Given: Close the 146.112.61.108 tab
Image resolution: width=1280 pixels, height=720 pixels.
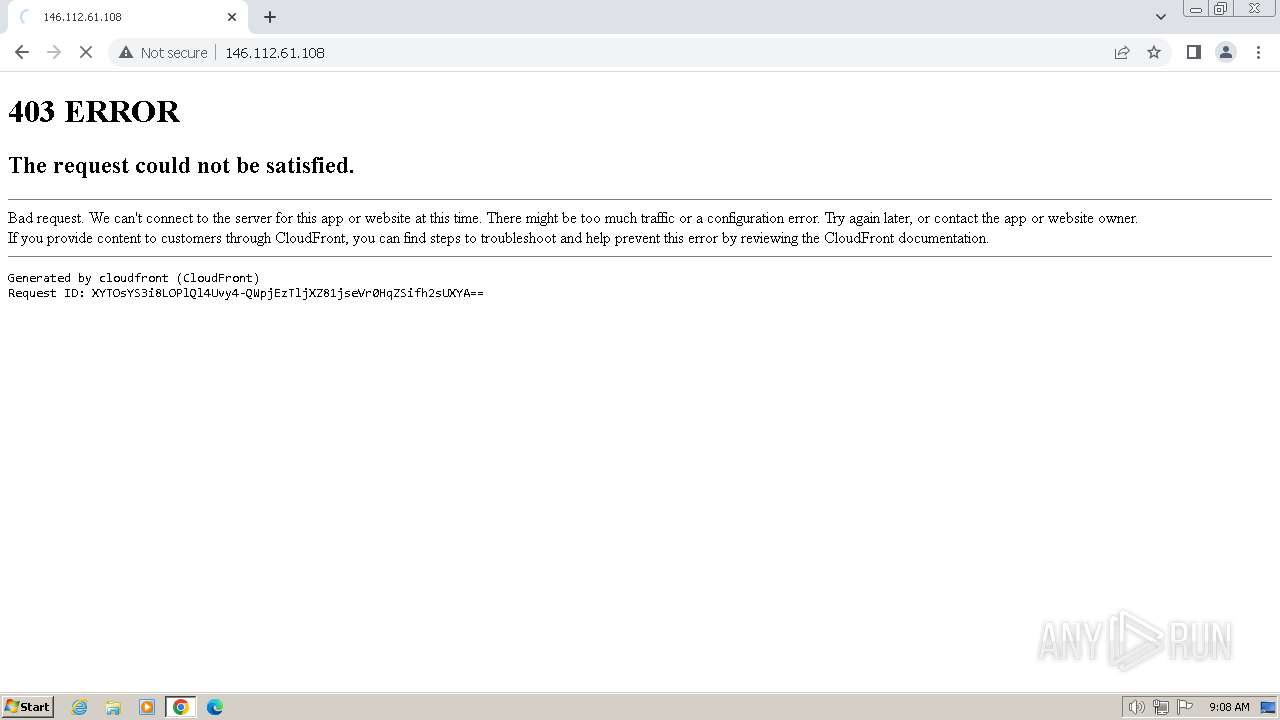Looking at the screenshot, I should (x=232, y=17).
